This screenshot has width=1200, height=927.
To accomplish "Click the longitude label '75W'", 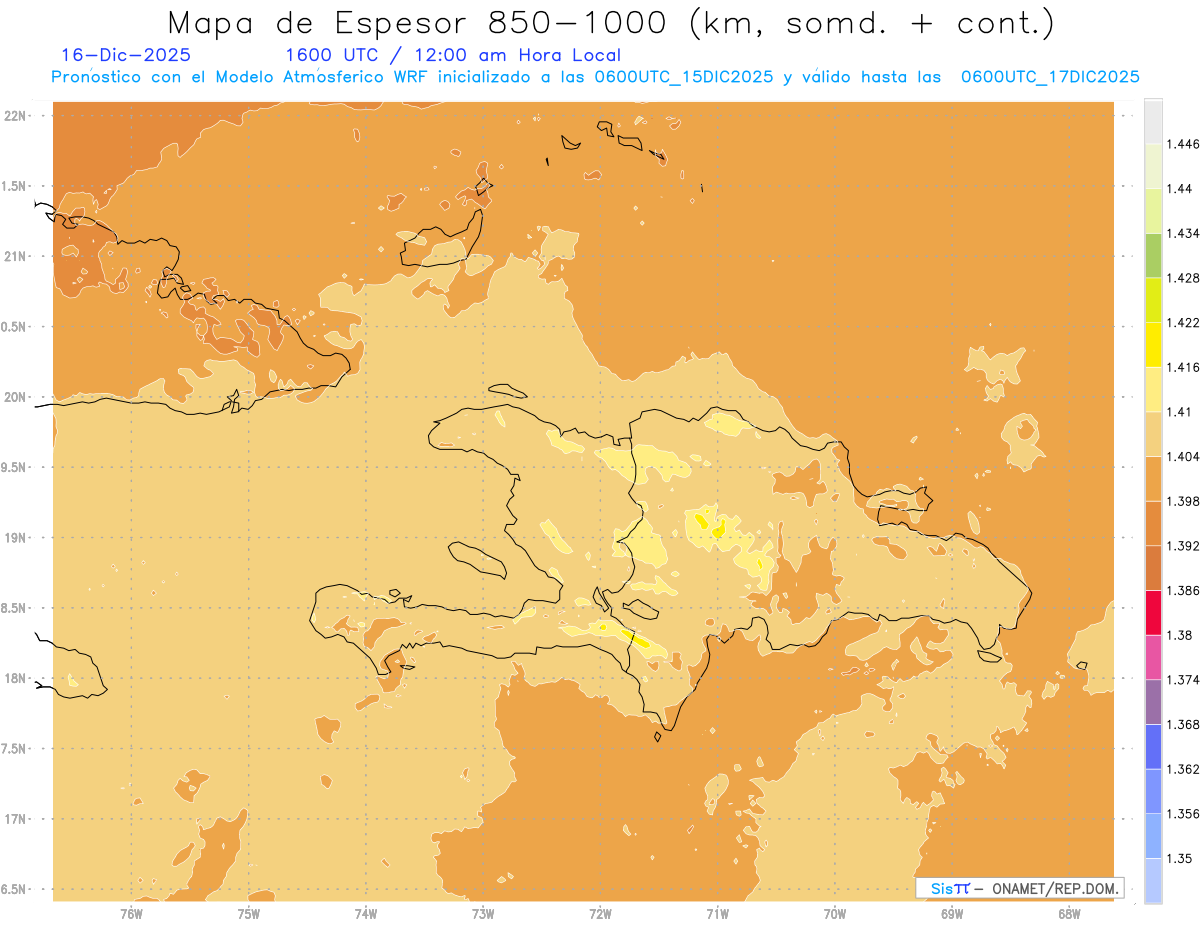I will [x=248, y=913].
